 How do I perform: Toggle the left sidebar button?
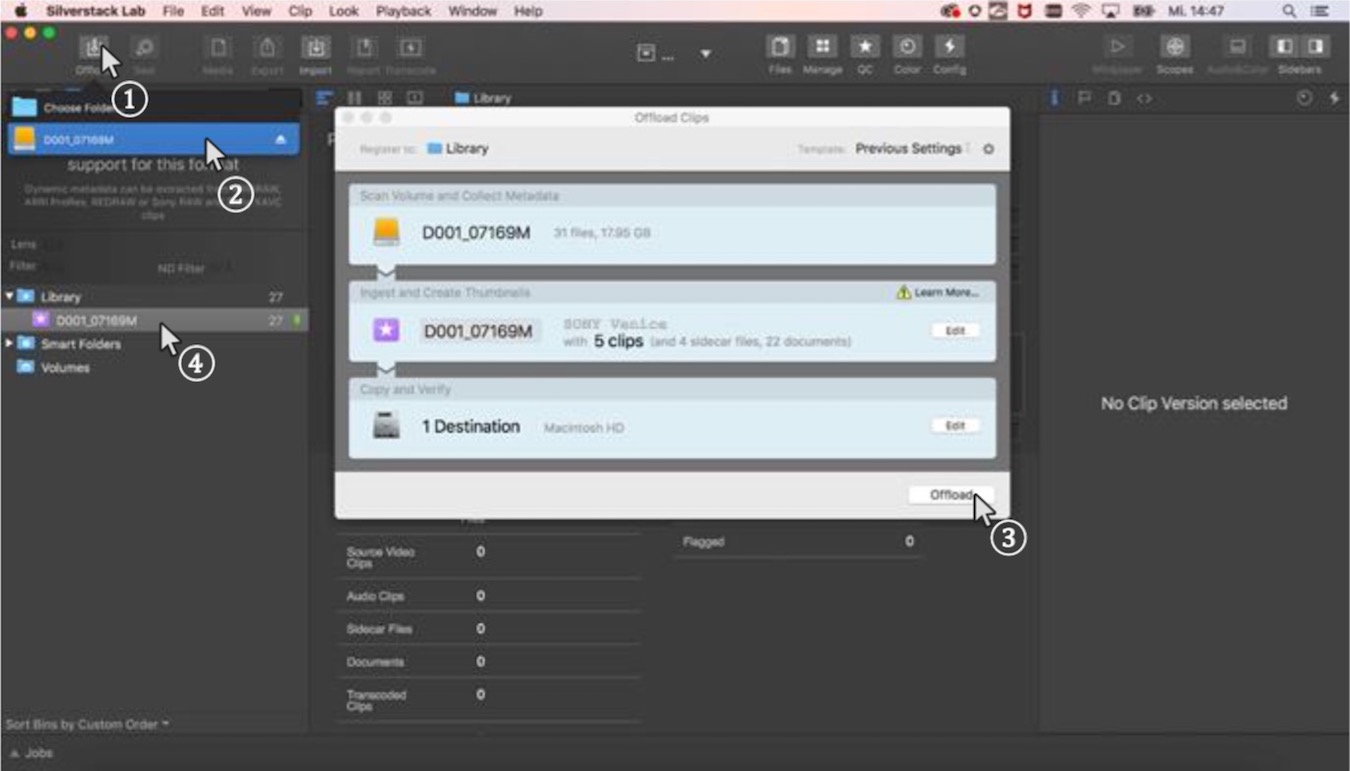coord(1285,47)
